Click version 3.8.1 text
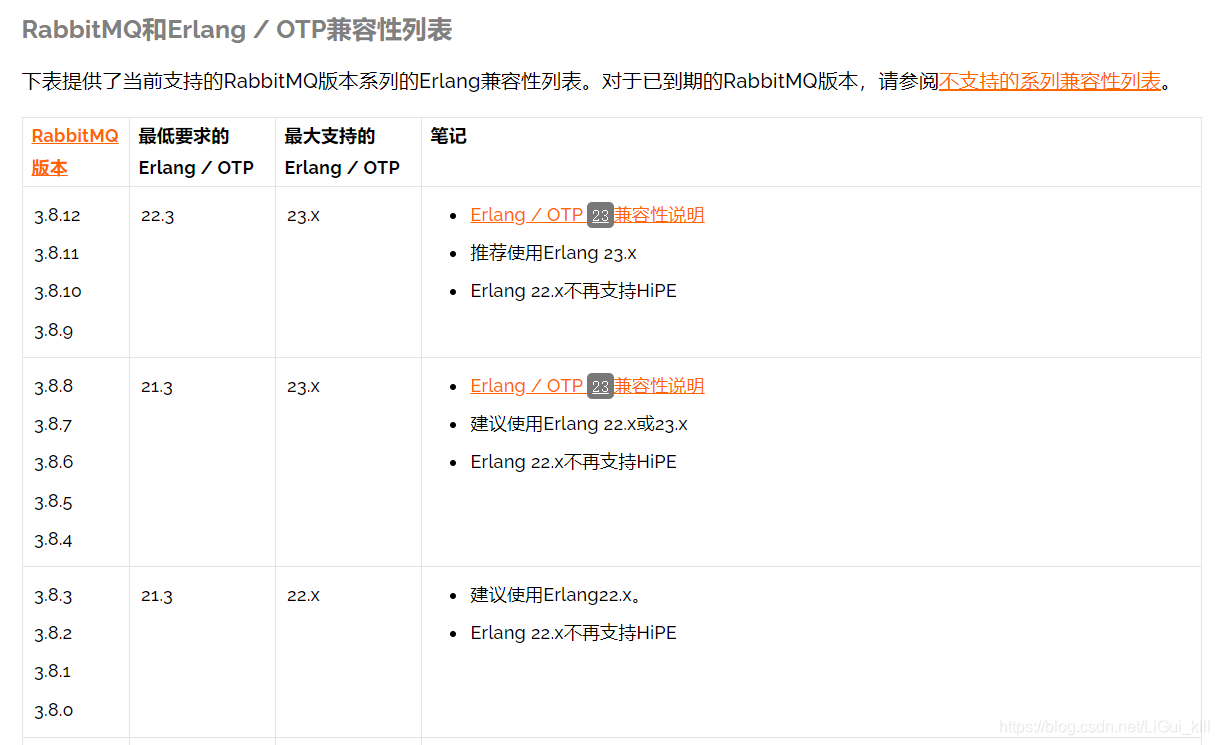 [x=52, y=671]
